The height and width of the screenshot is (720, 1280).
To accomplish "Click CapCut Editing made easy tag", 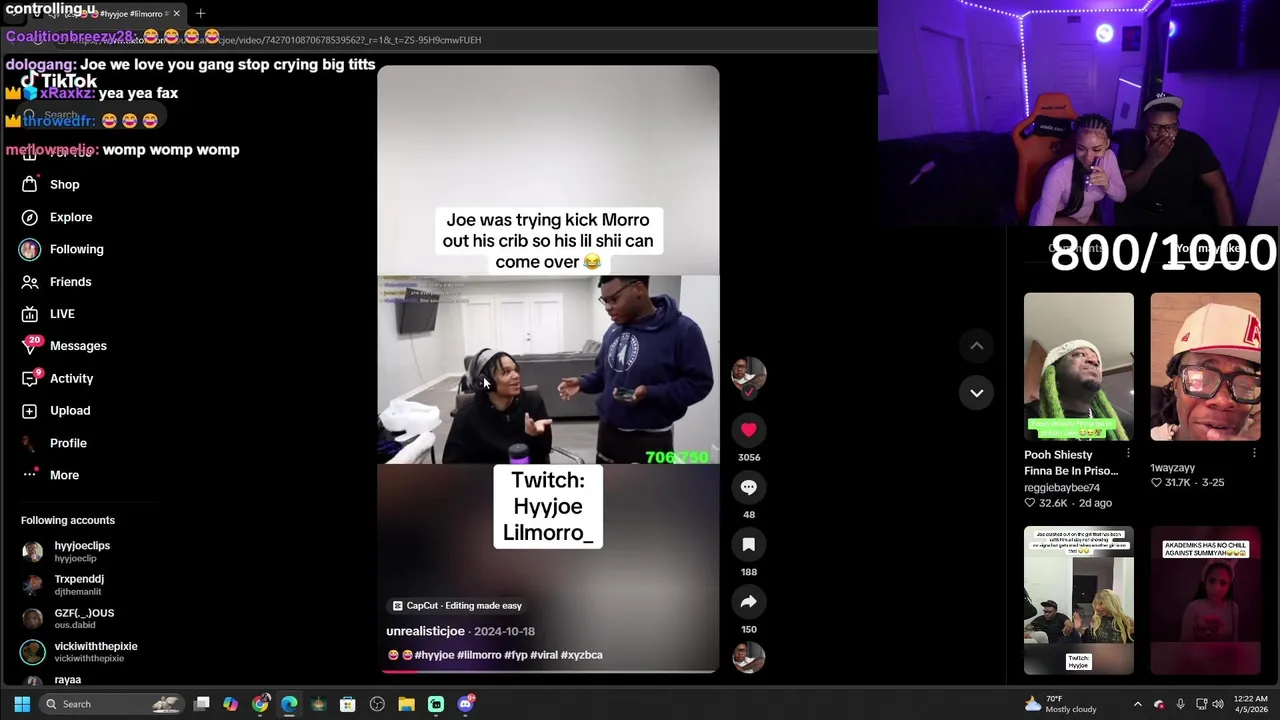I will pos(456,606).
